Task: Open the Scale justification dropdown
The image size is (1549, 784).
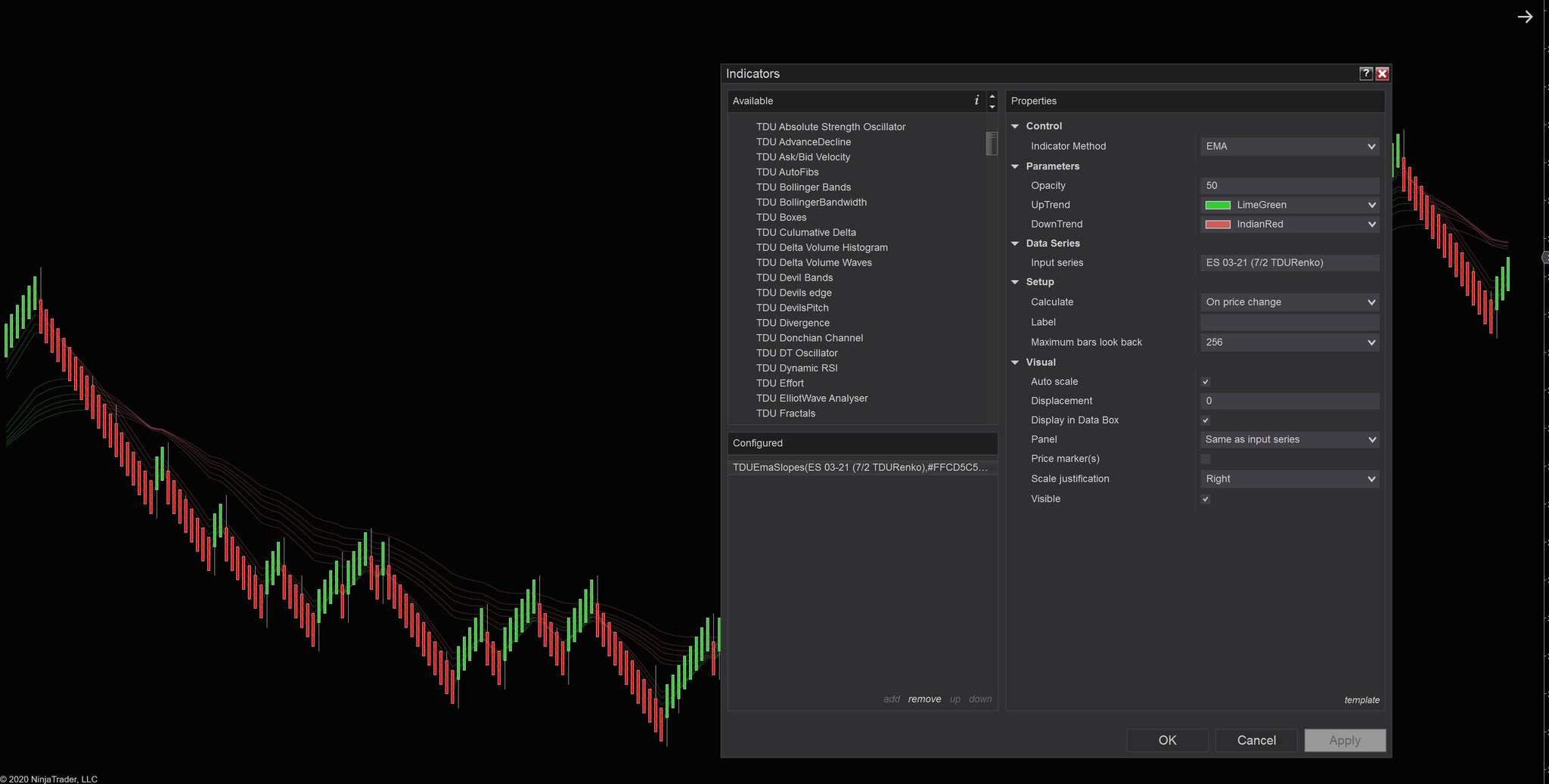Action: pos(1289,479)
